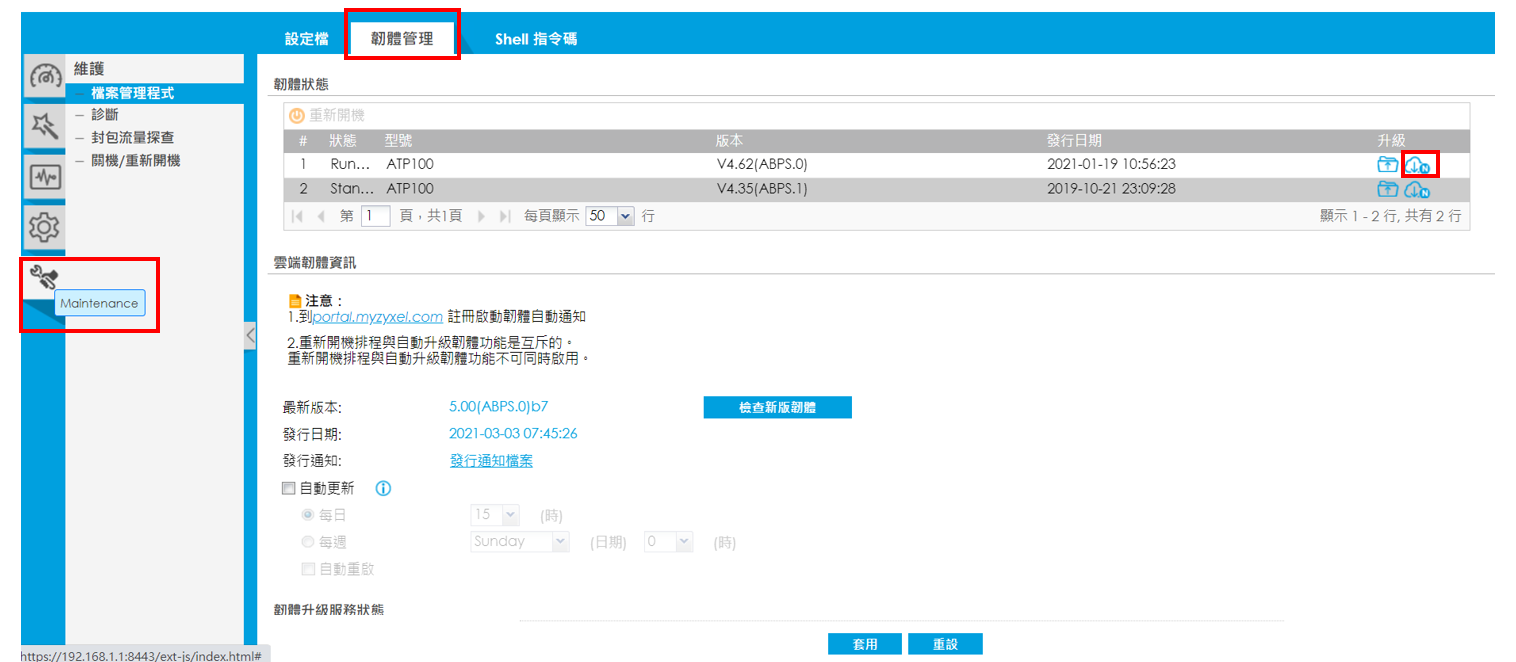Click the 型號 column header
This screenshot has height=662, width=1516.
click(x=401, y=141)
